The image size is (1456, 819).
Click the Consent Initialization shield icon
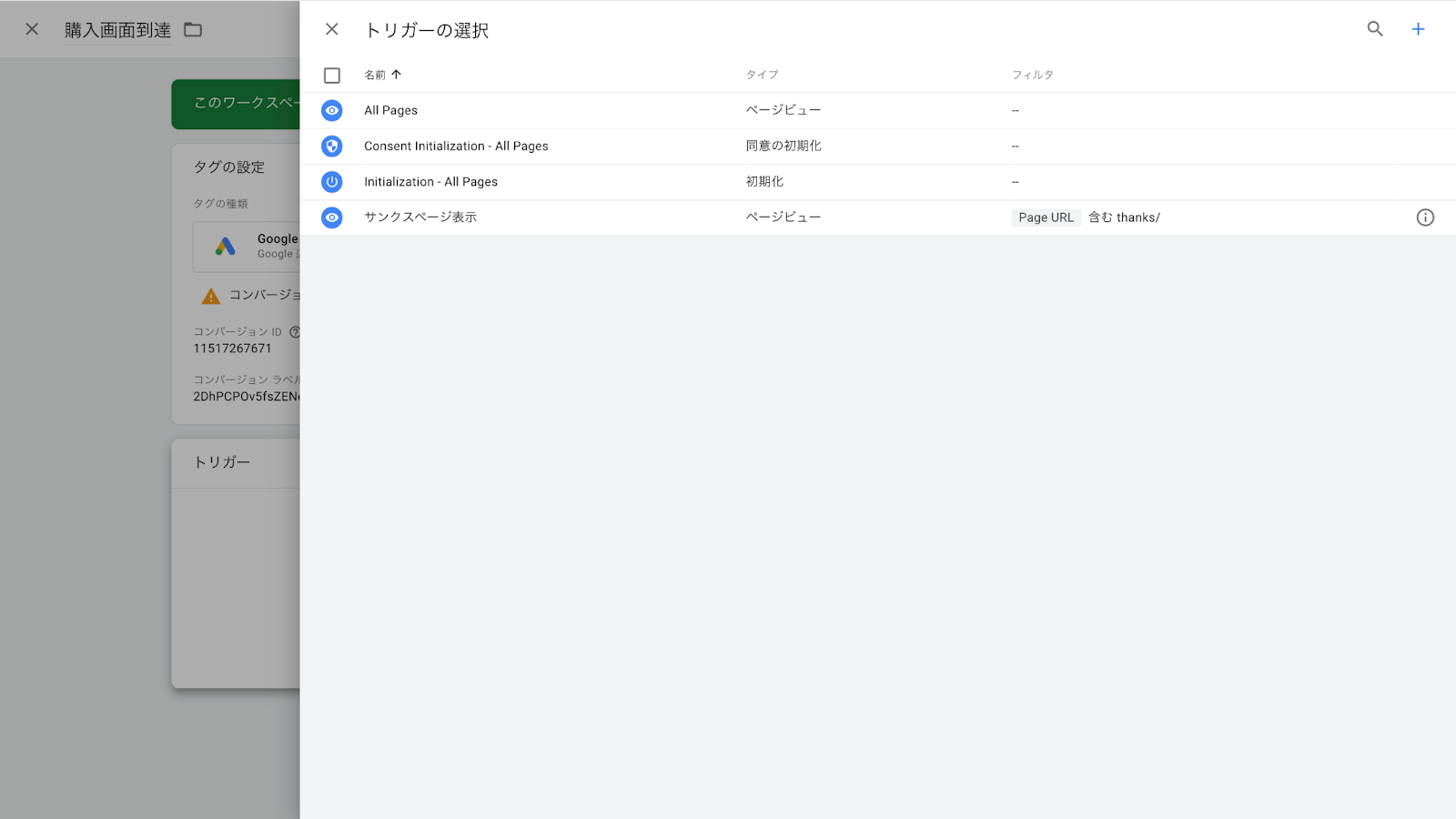point(332,146)
